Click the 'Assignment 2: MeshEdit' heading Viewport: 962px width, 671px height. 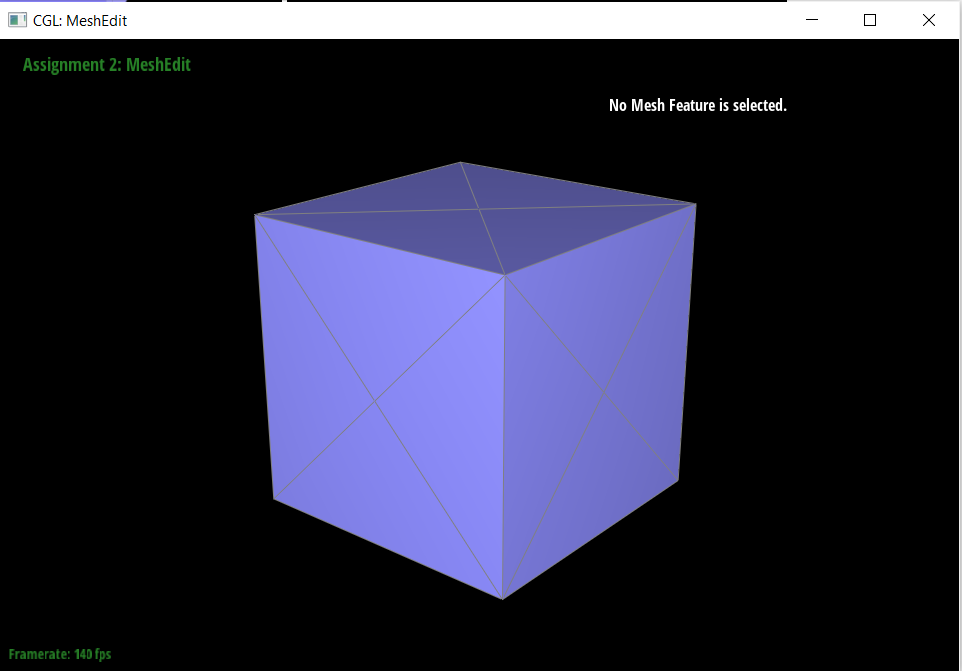pos(106,65)
